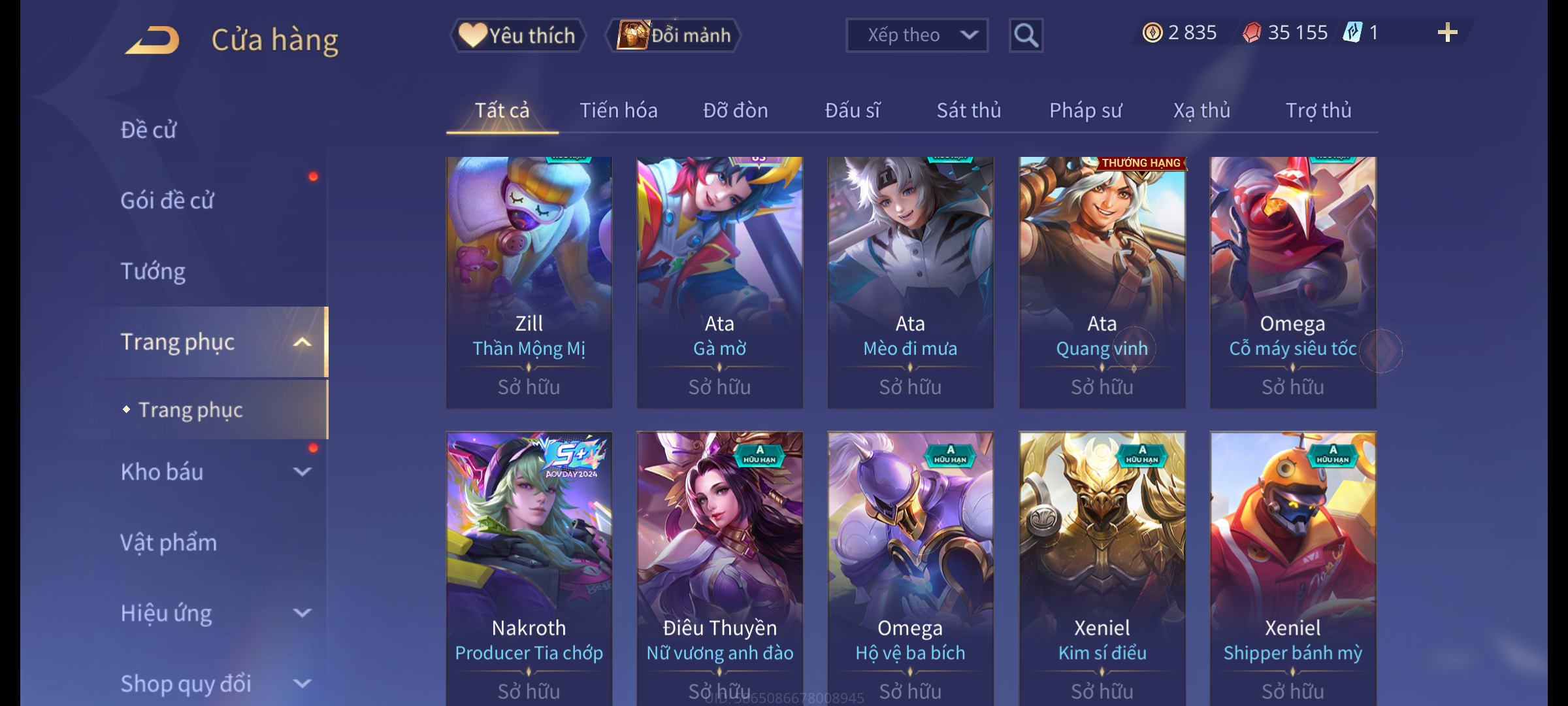Tap the back arrow icon

pos(152,39)
